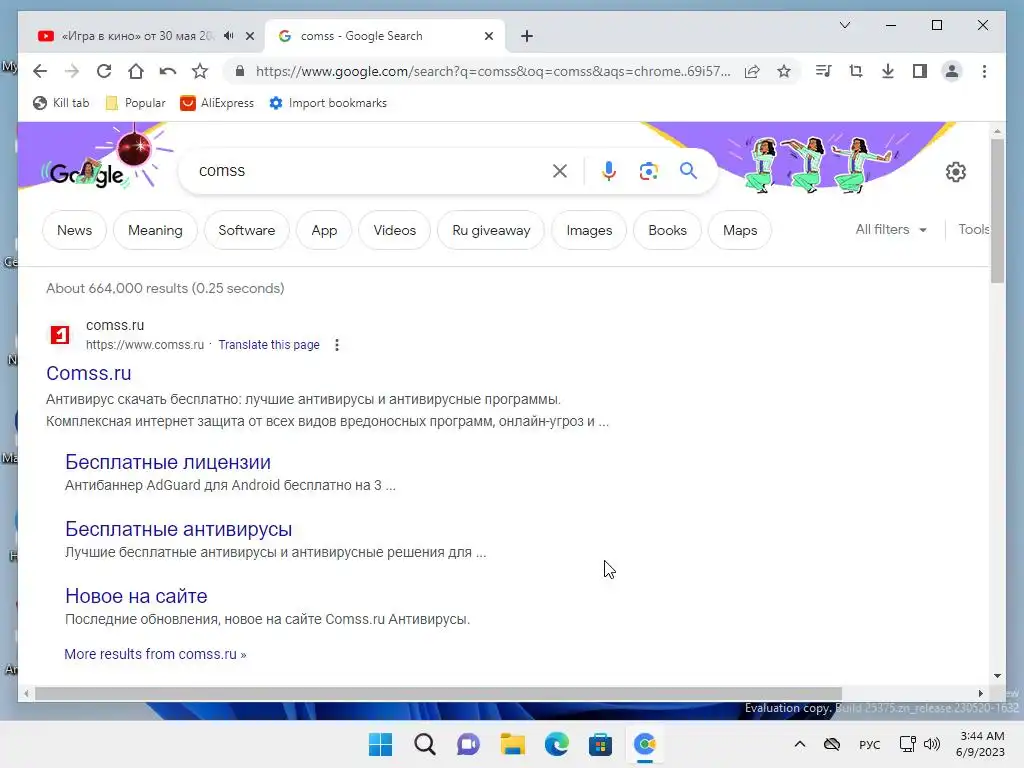Open the downloads icon
The width and height of the screenshot is (1024, 768).
888,71
